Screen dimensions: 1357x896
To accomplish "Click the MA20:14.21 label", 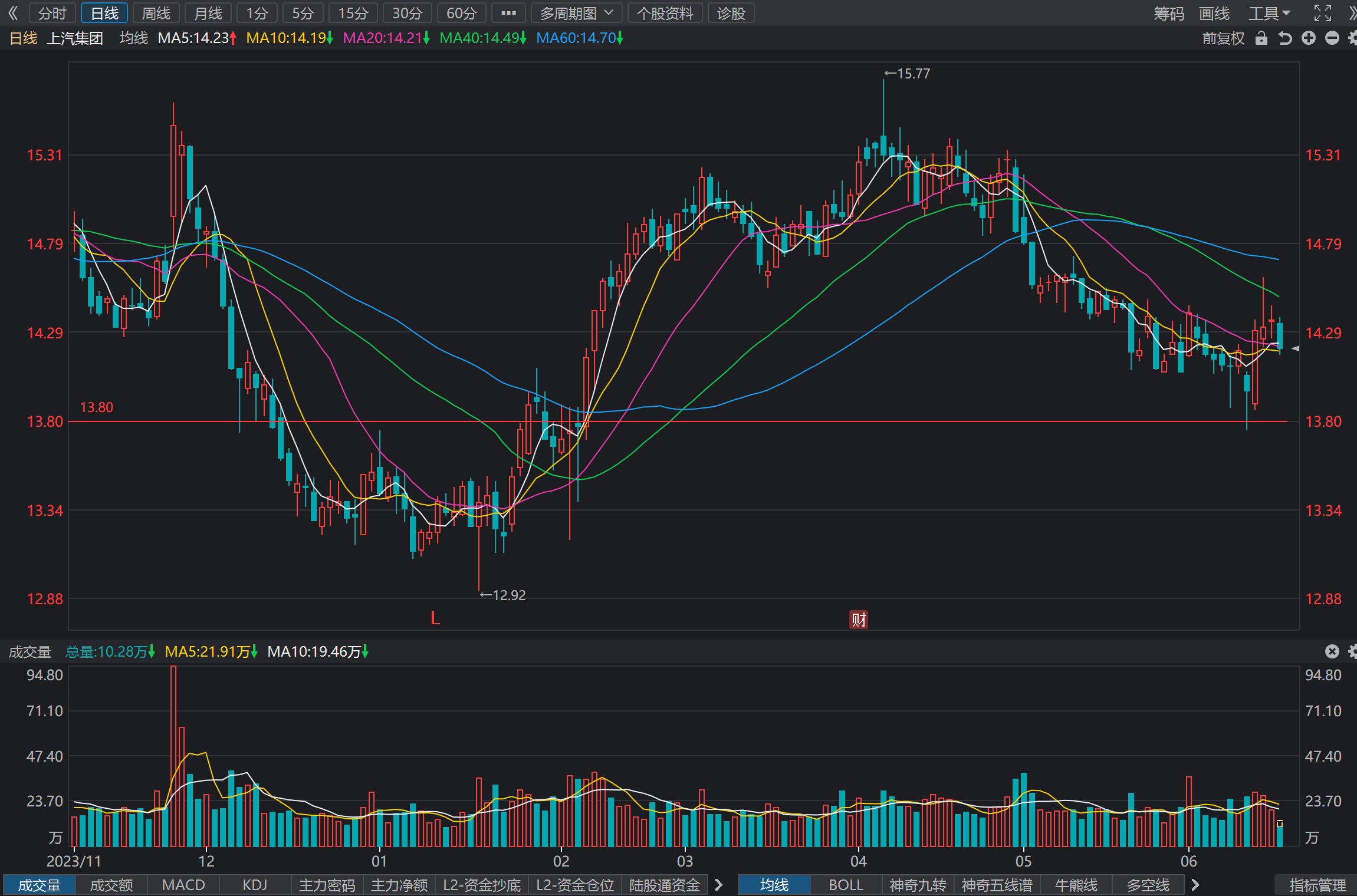I will [386, 38].
